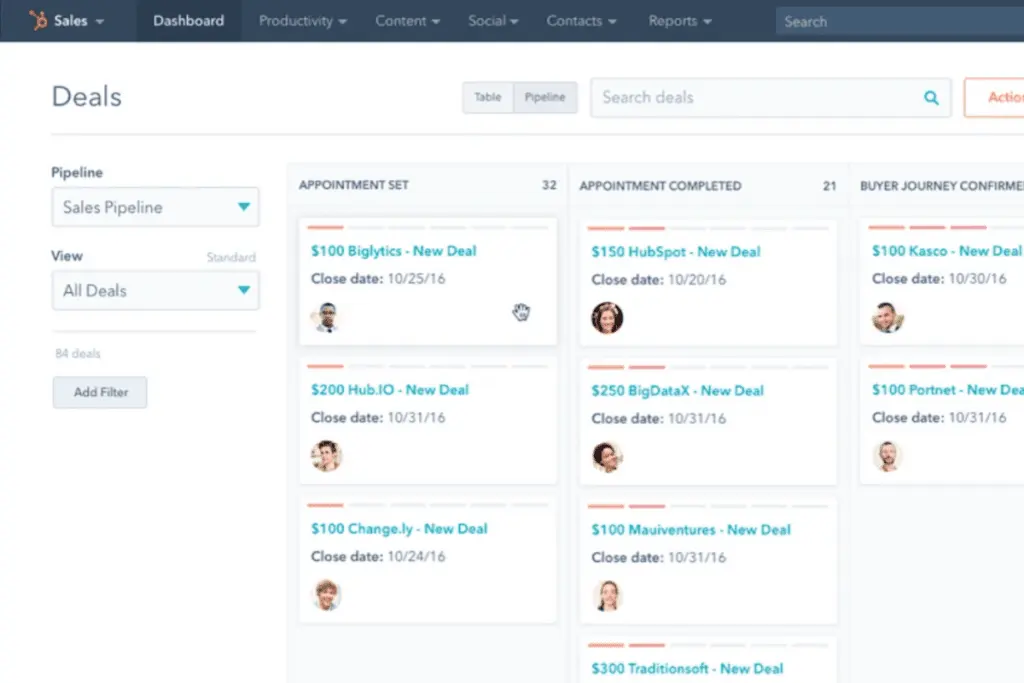Click the Appointment Completed column header
The height and width of the screenshot is (683, 1024).
click(660, 186)
